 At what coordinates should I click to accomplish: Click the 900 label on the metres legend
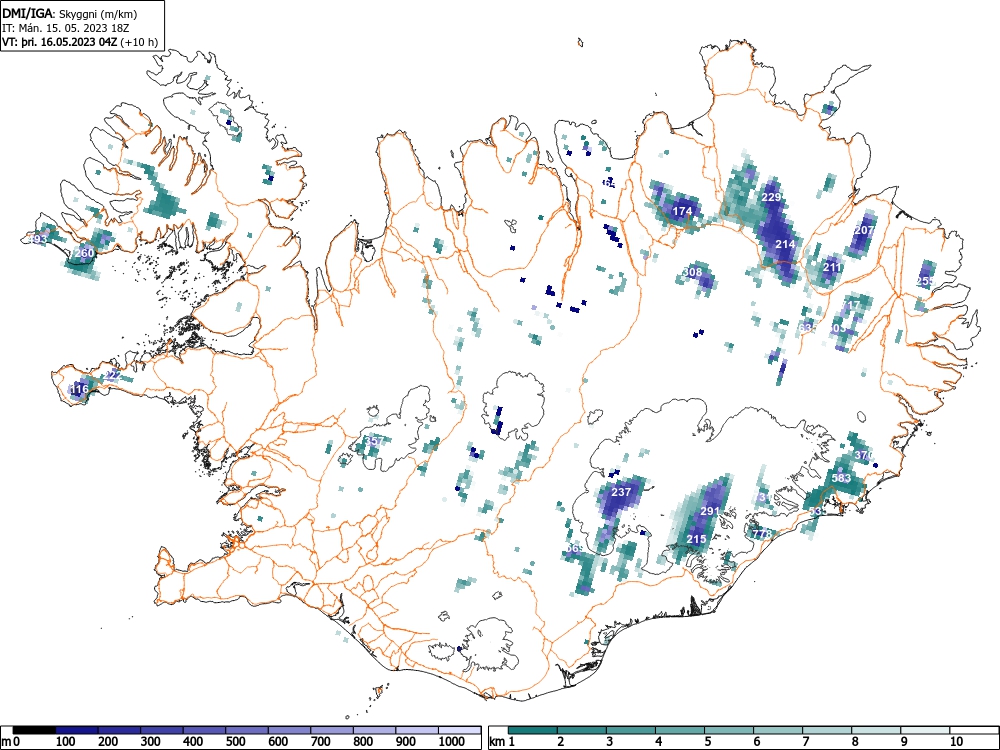[406, 742]
